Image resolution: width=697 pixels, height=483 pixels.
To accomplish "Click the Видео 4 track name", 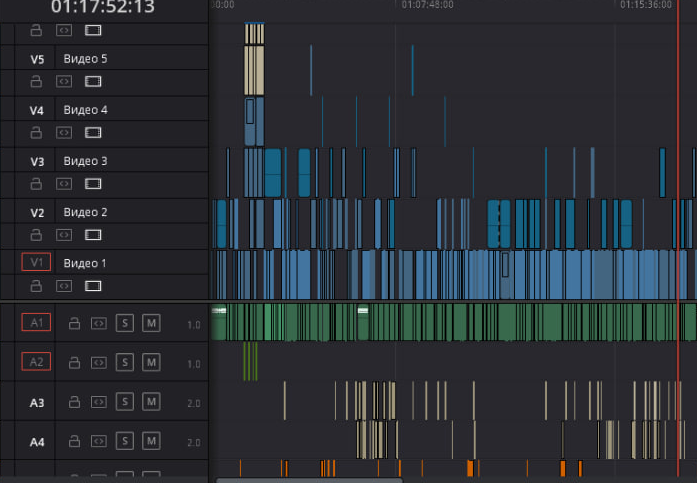I will 85,110.
